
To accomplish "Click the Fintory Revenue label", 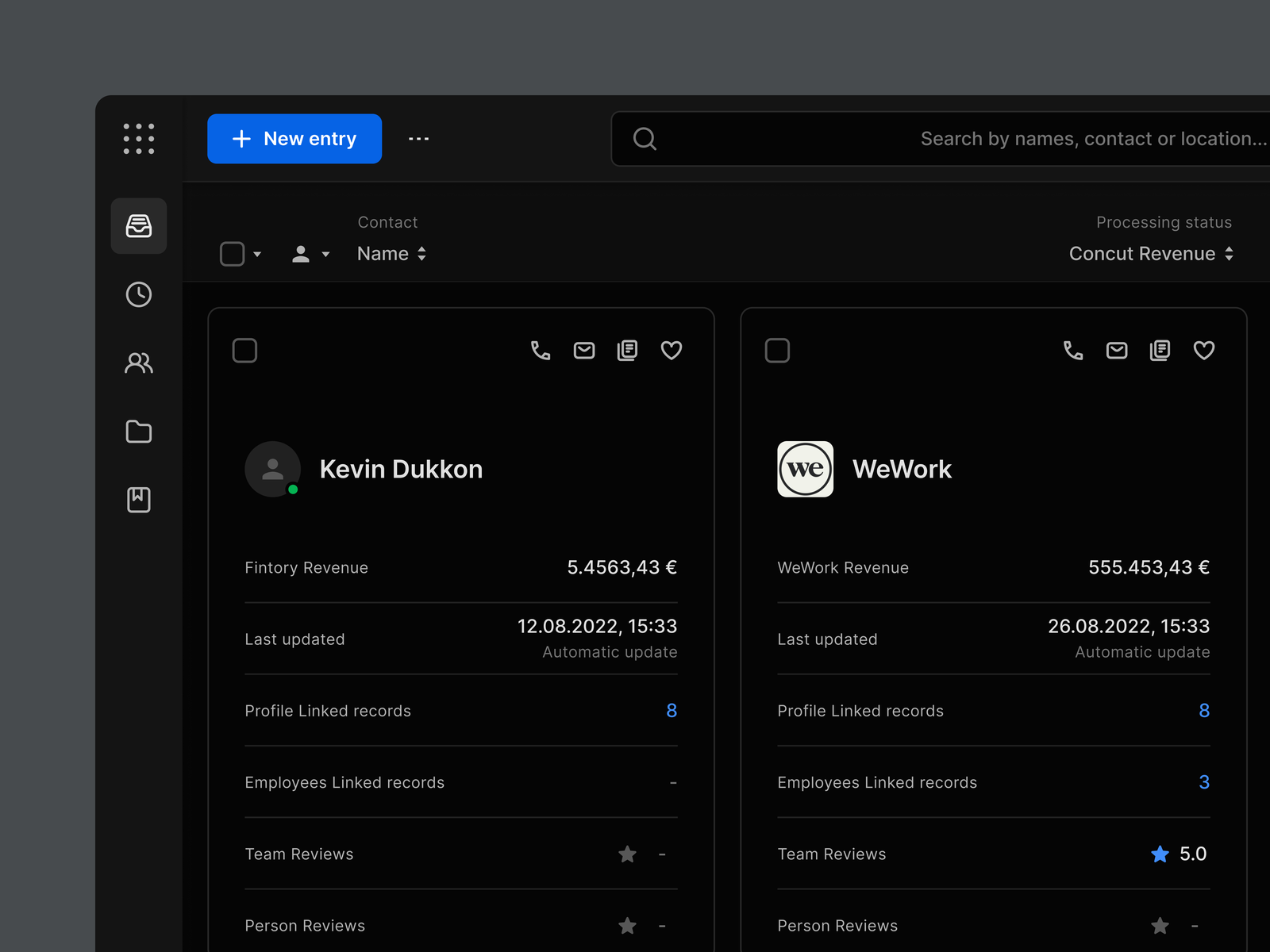I will (x=306, y=568).
